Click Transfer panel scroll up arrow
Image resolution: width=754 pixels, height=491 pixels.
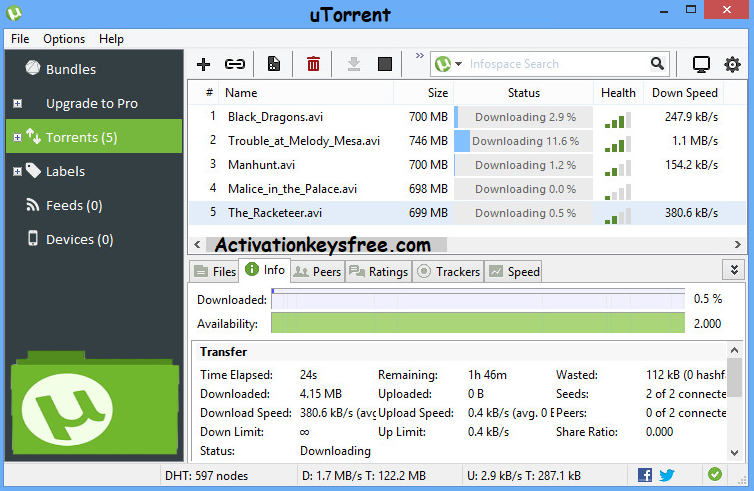tap(734, 350)
